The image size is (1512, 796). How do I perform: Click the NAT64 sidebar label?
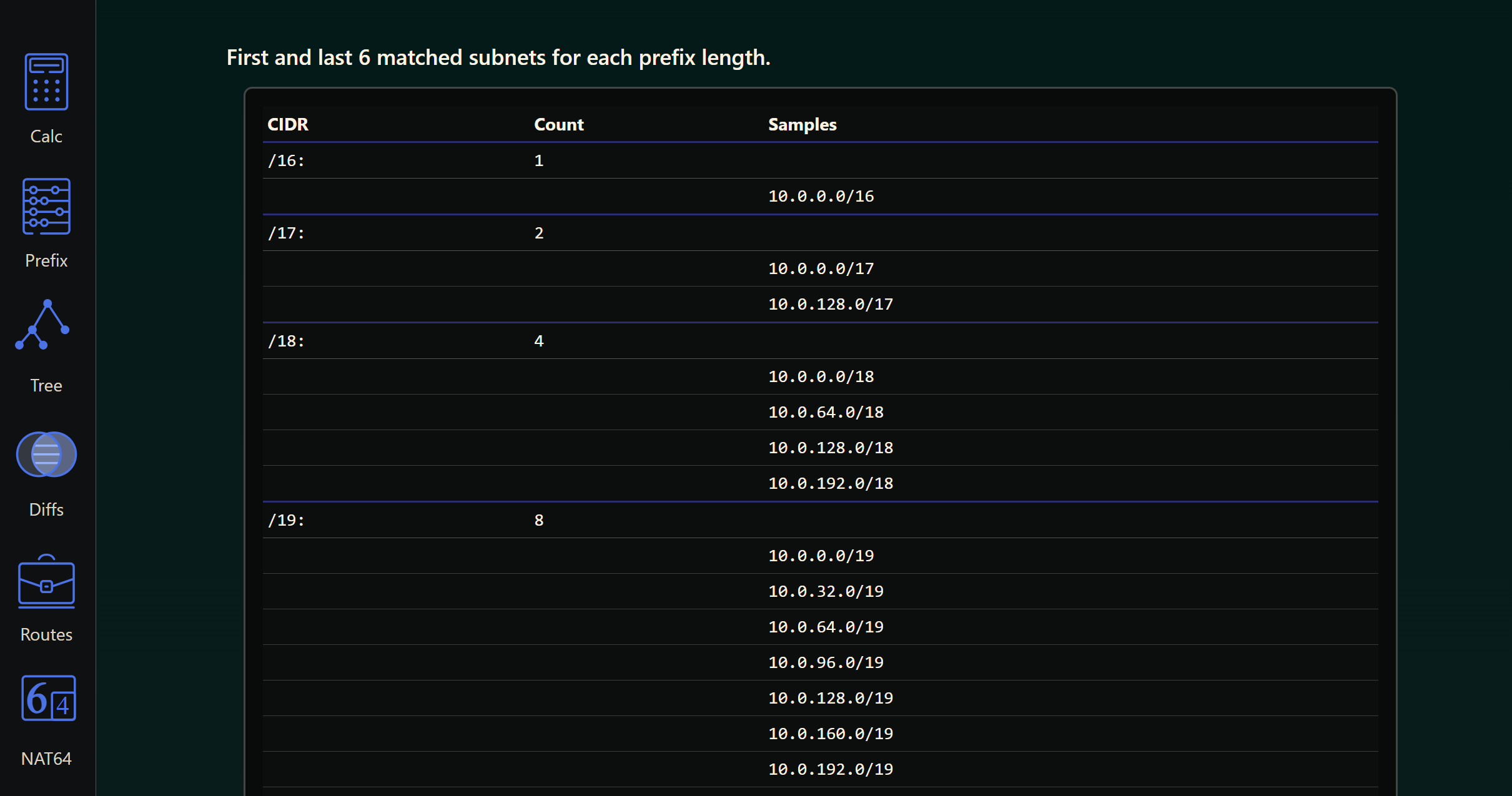(x=46, y=759)
